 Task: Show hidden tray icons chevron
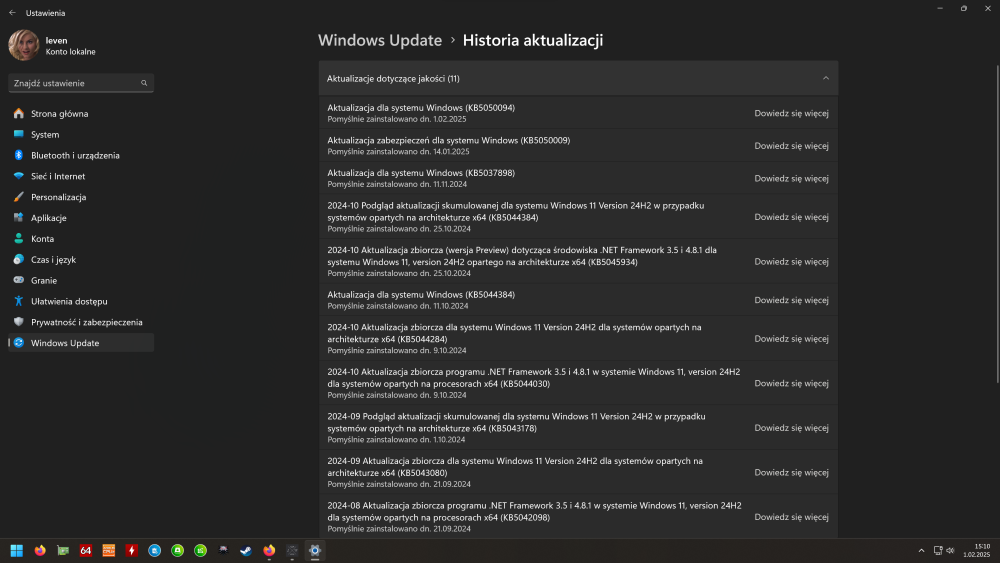921,550
